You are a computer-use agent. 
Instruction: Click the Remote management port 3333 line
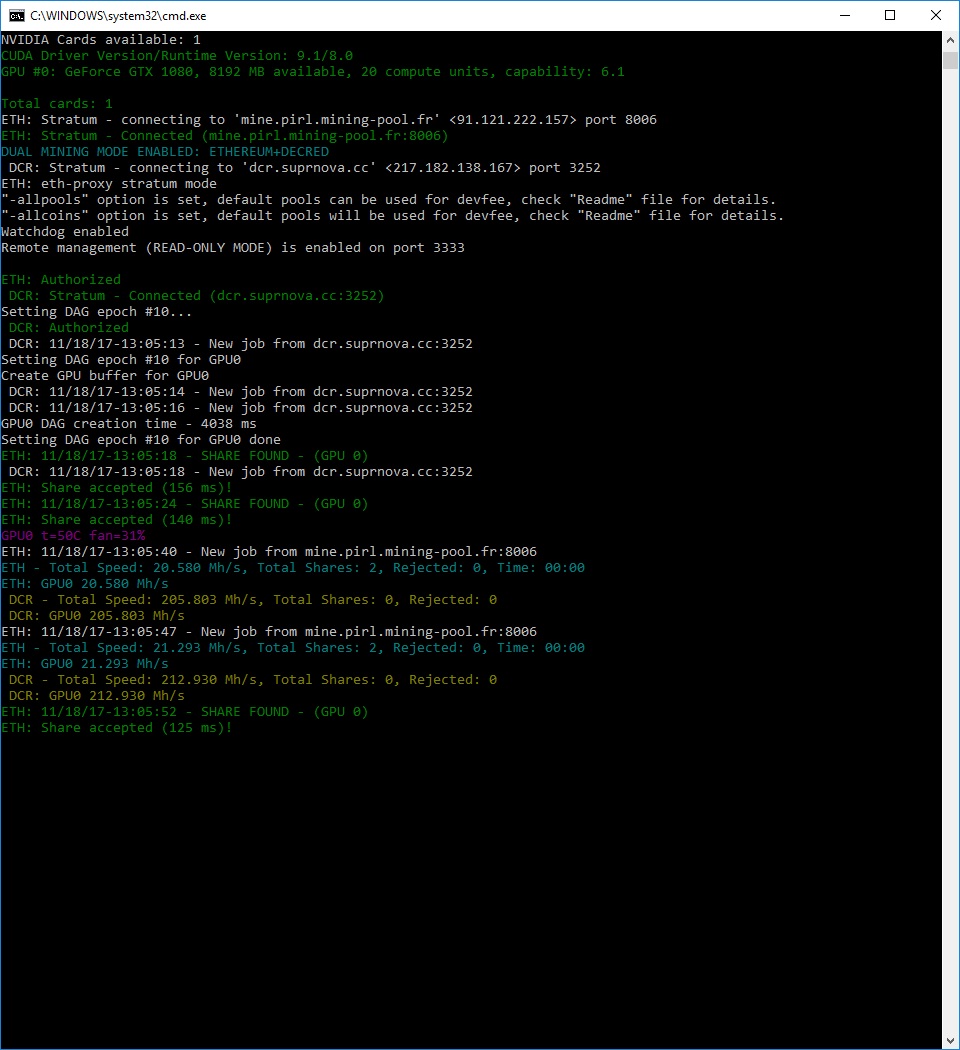coord(233,248)
